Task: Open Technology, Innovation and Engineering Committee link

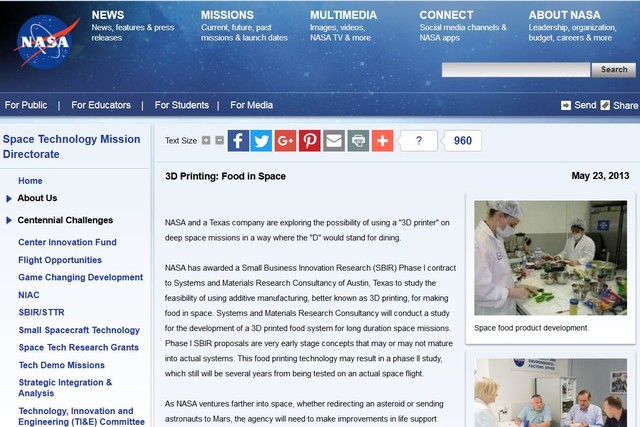Action: pos(82,416)
